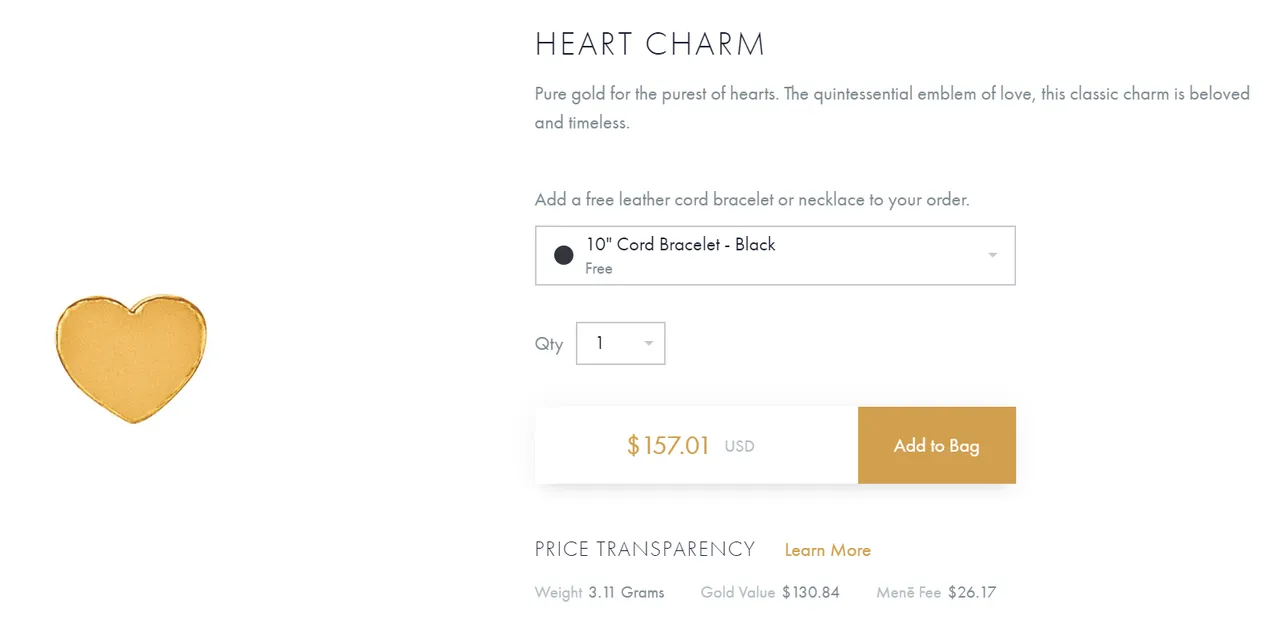This screenshot has height=617, width=1280.
Task: Click the arrow on the cord bracelet dropdown
Action: (x=992, y=255)
